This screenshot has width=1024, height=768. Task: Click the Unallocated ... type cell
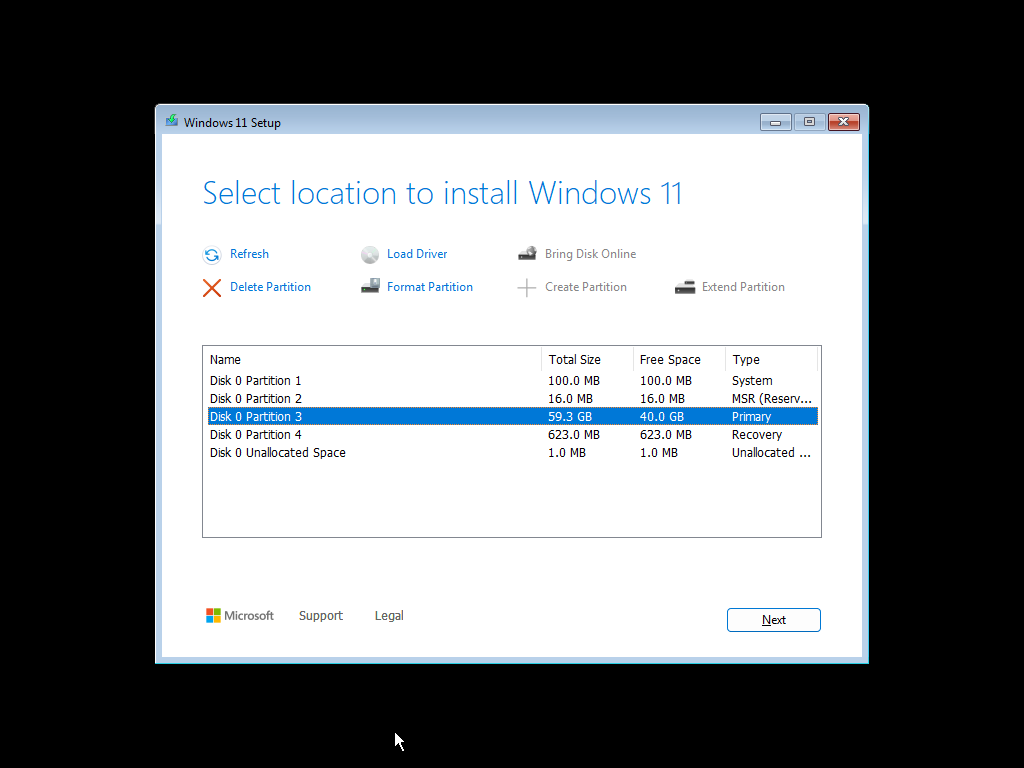pos(771,453)
